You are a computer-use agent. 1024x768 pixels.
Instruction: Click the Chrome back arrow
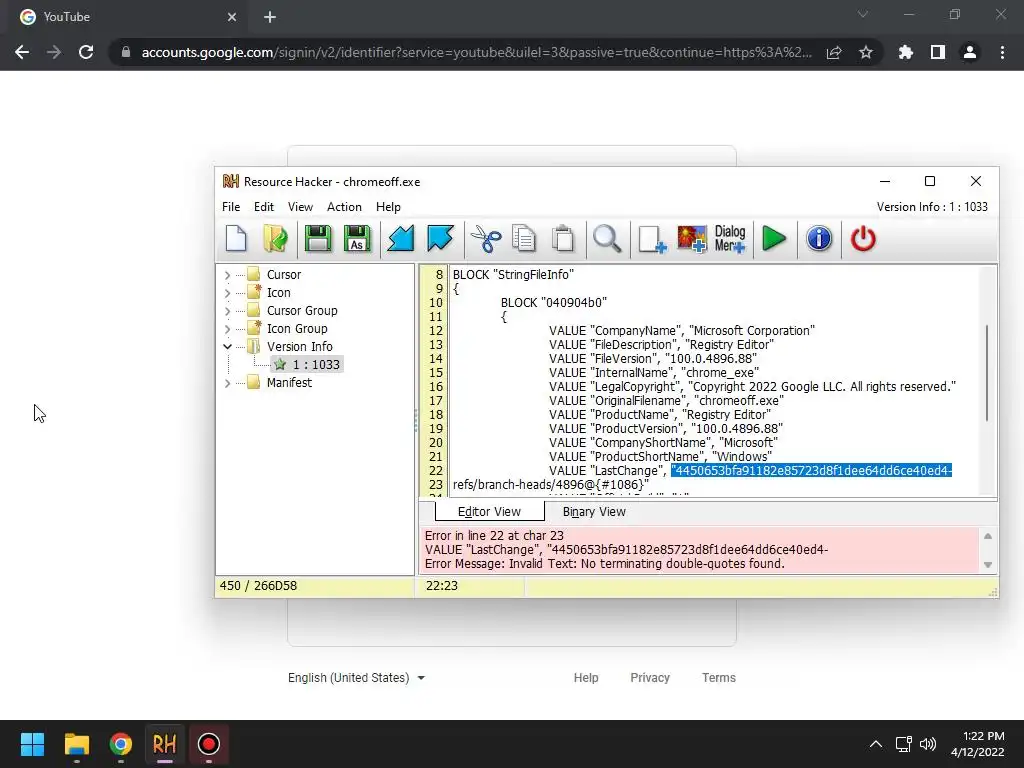[22, 52]
